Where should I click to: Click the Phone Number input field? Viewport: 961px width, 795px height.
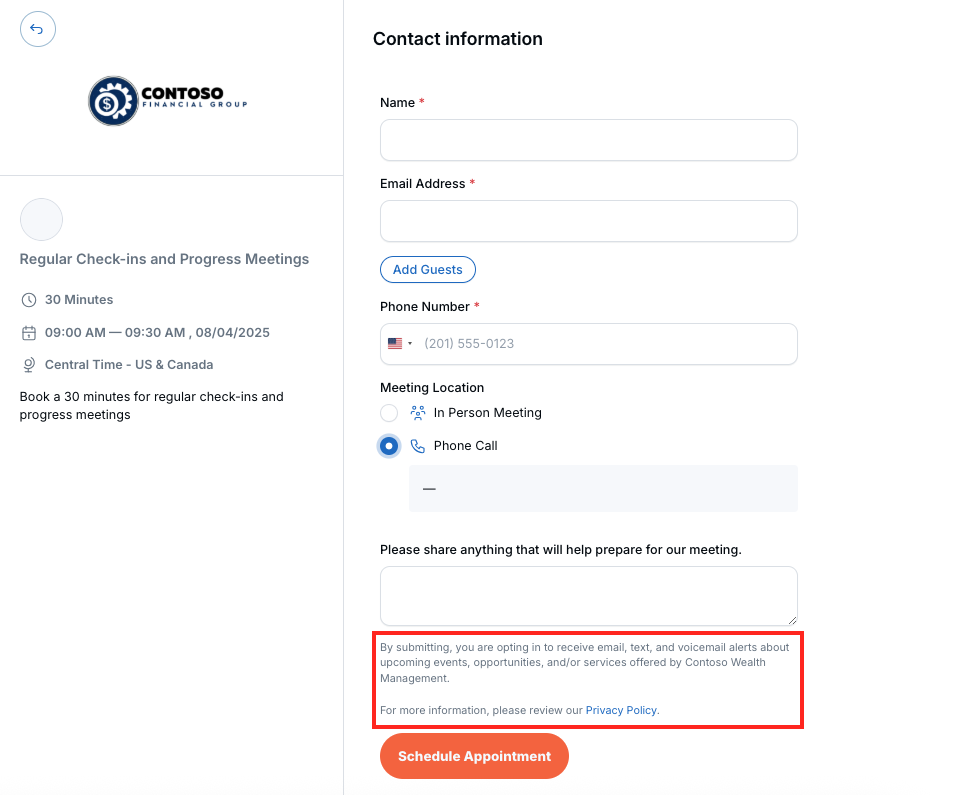point(609,344)
